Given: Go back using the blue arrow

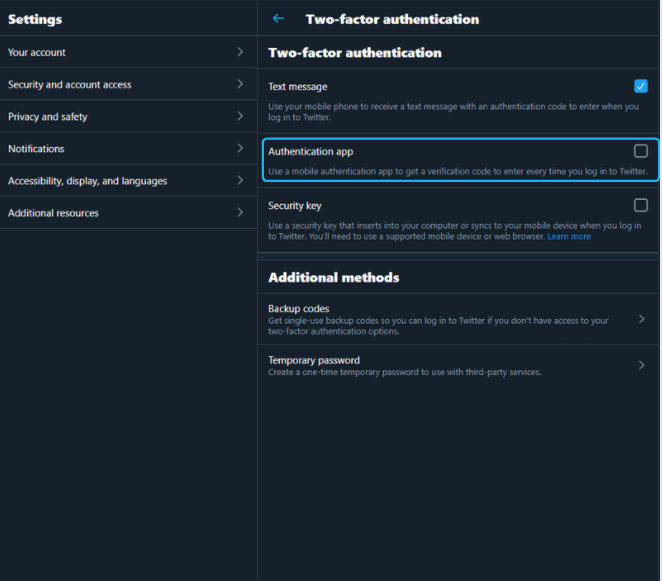Looking at the screenshot, I should pos(278,18).
